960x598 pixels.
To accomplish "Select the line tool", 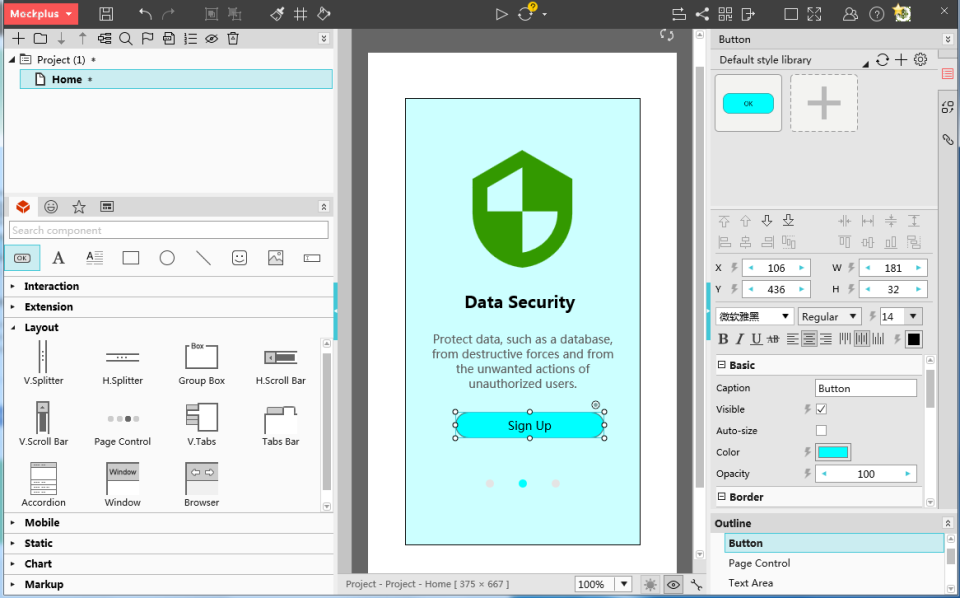I will click(203, 258).
